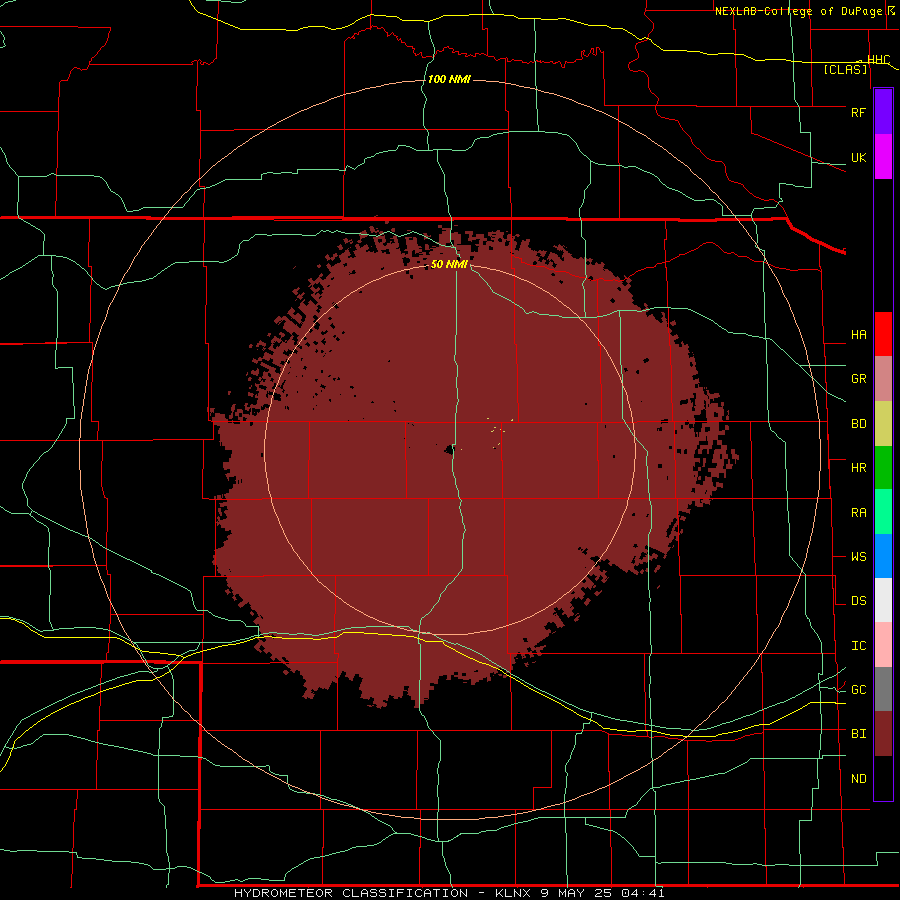Select the GR pink legend swatch
Viewport: 900px width, 900px height.
point(883,379)
